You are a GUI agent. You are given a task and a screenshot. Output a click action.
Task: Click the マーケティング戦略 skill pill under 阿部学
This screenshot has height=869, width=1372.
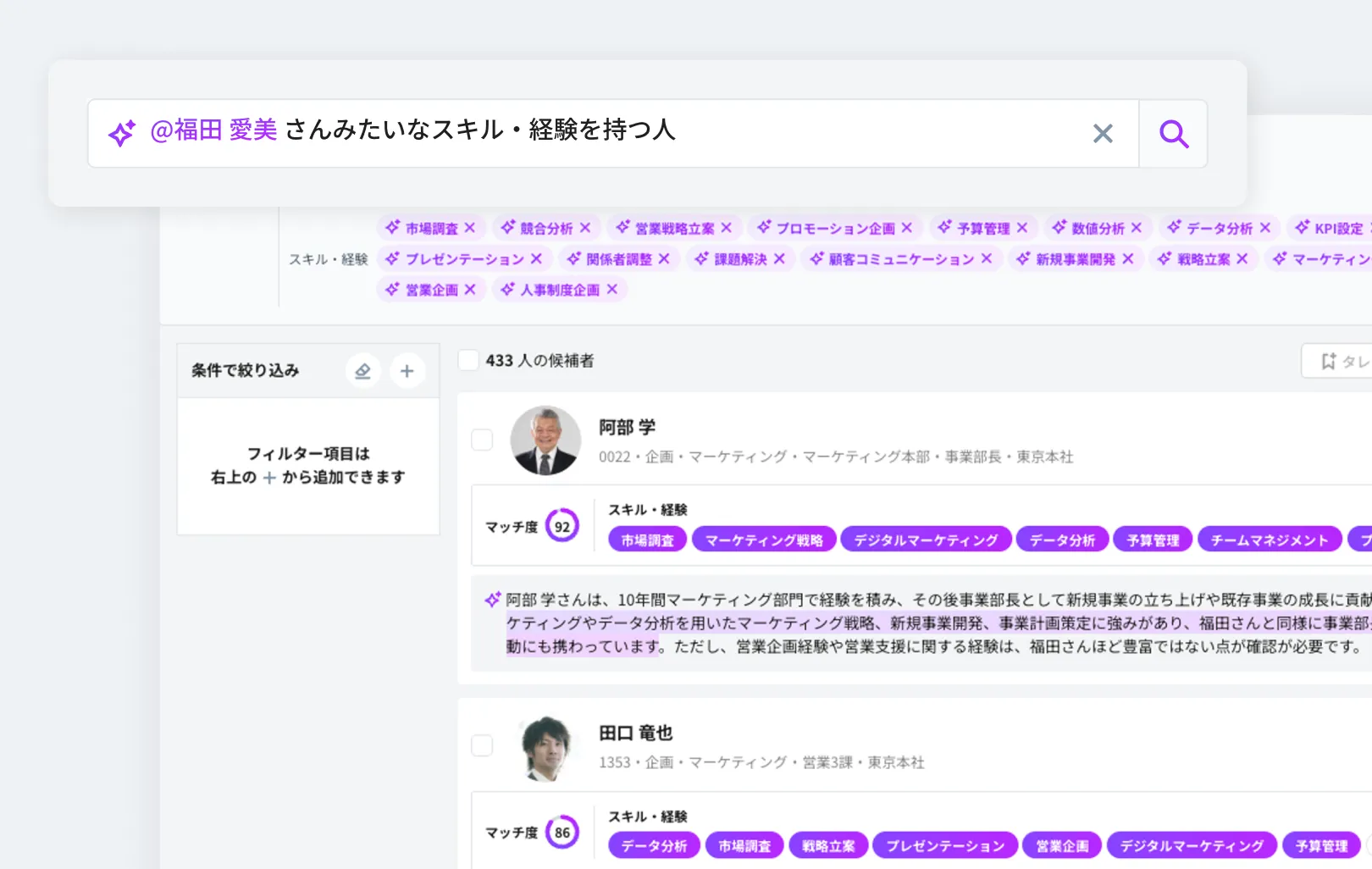pos(763,539)
